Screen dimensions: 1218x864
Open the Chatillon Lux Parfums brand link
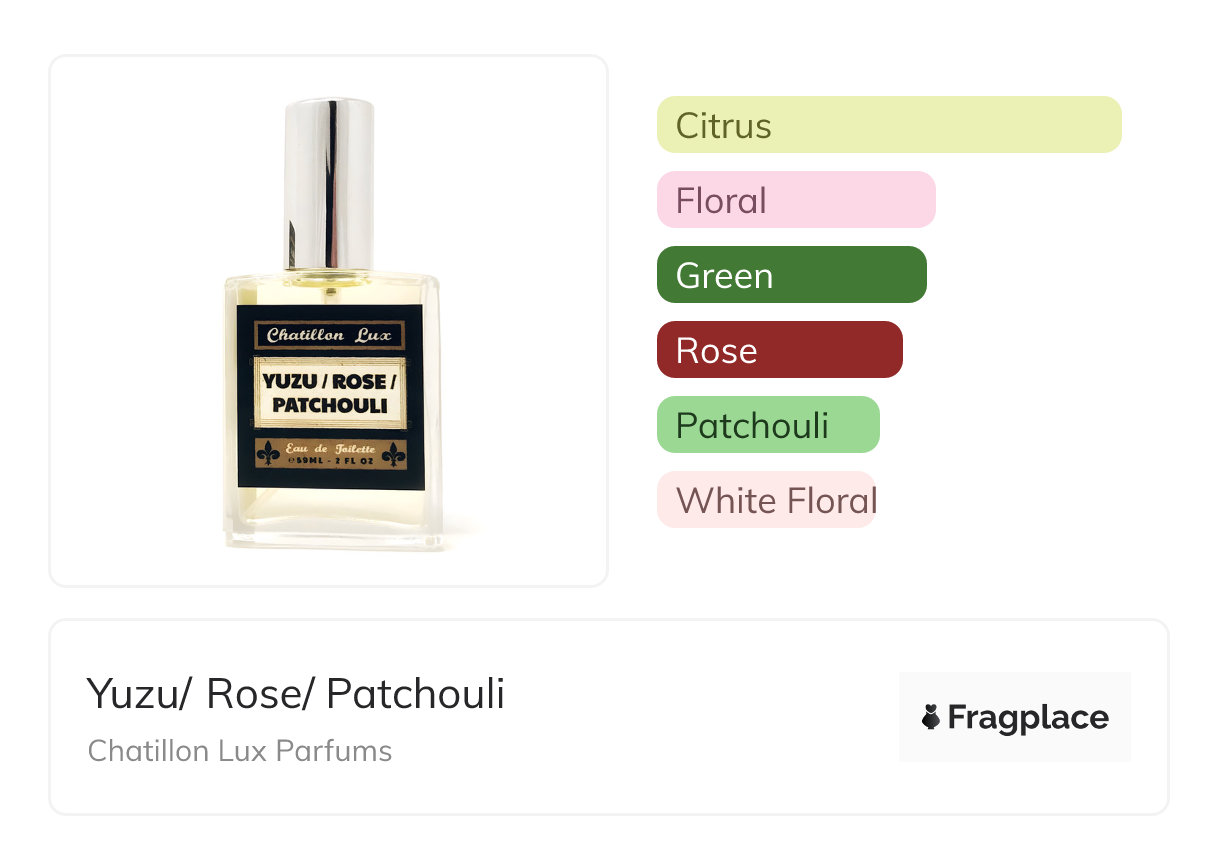pyautogui.click(x=240, y=751)
